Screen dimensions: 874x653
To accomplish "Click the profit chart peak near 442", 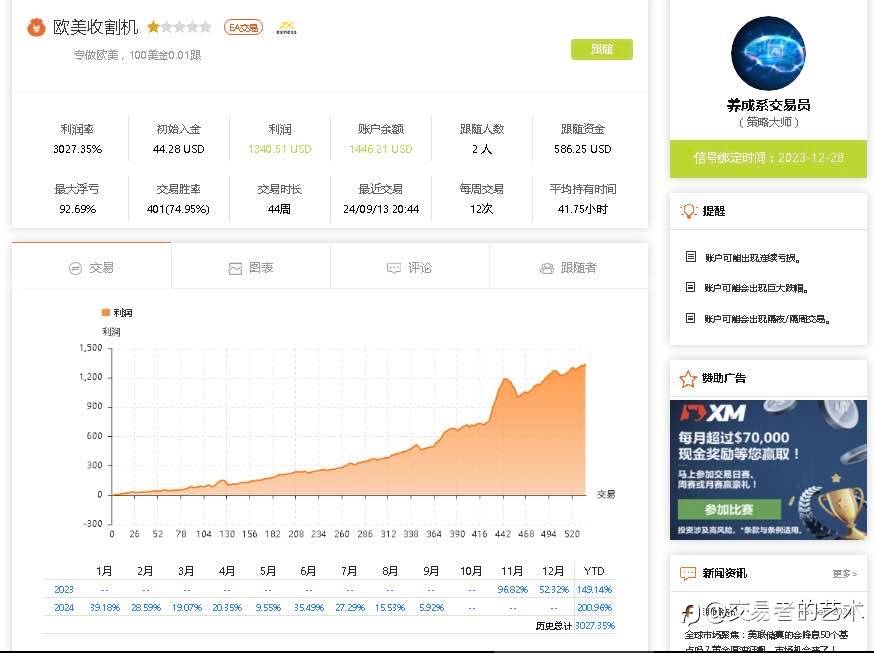I will tap(506, 379).
